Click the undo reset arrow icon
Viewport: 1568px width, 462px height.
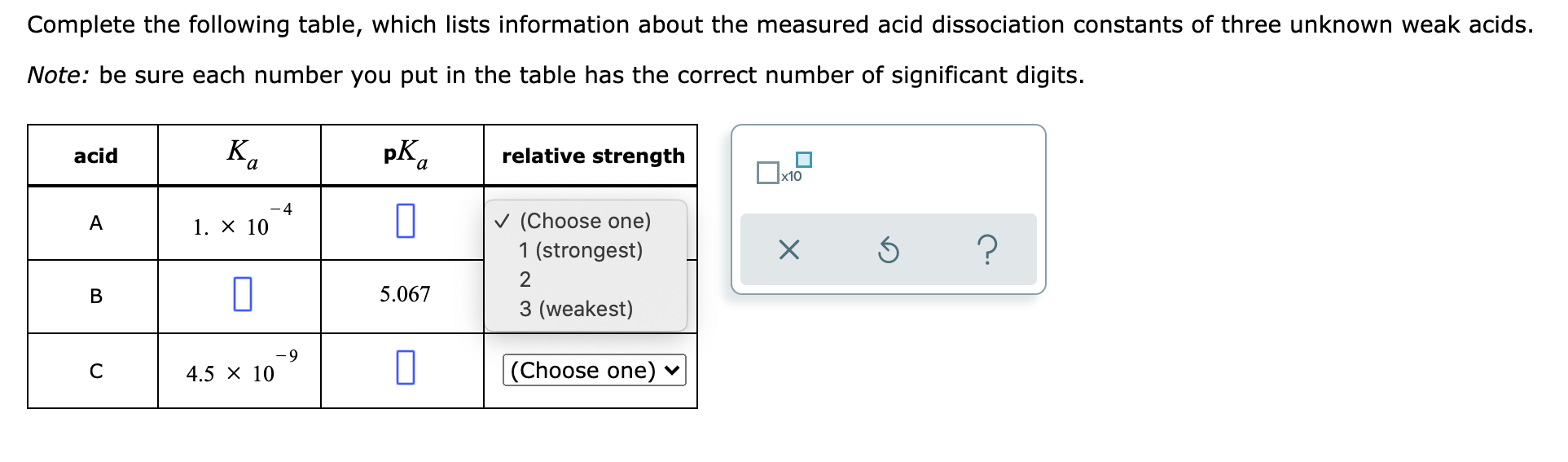pos(888,249)
